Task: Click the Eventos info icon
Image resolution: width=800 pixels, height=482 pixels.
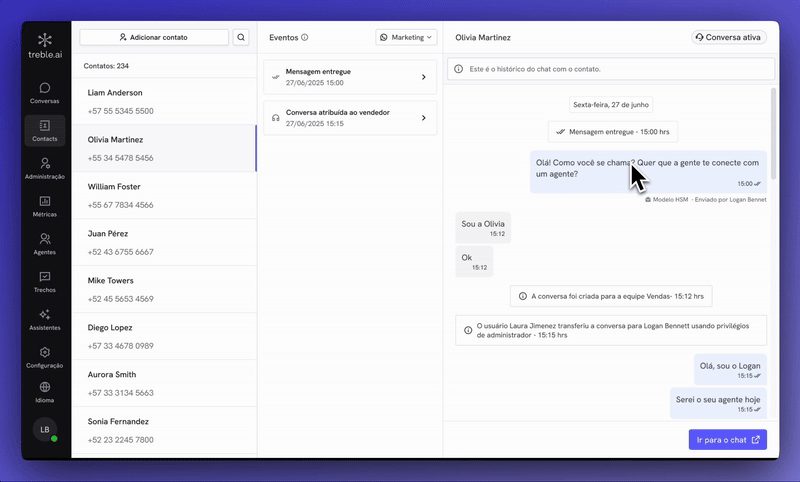Action: click(x=305, y=37)
